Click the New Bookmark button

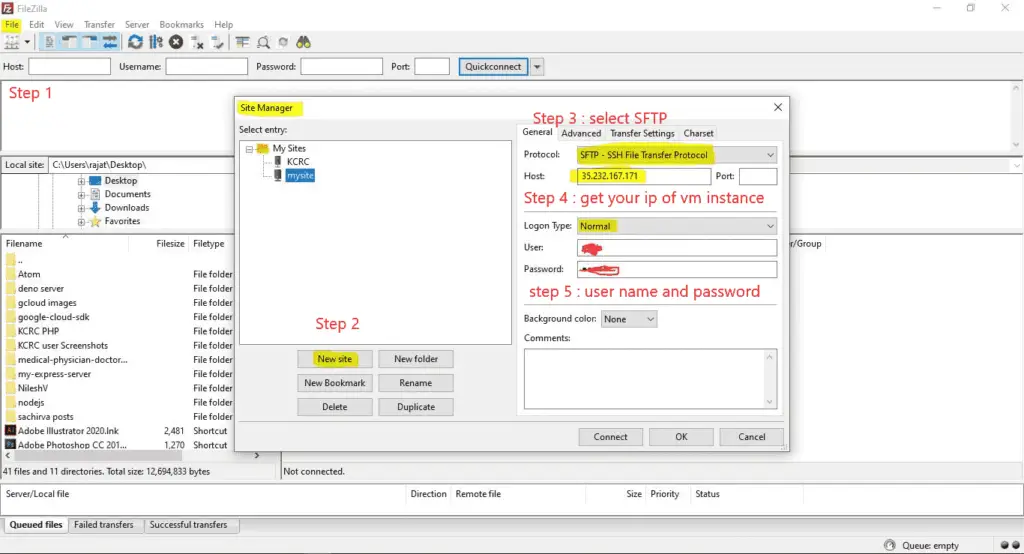point(335,383)
